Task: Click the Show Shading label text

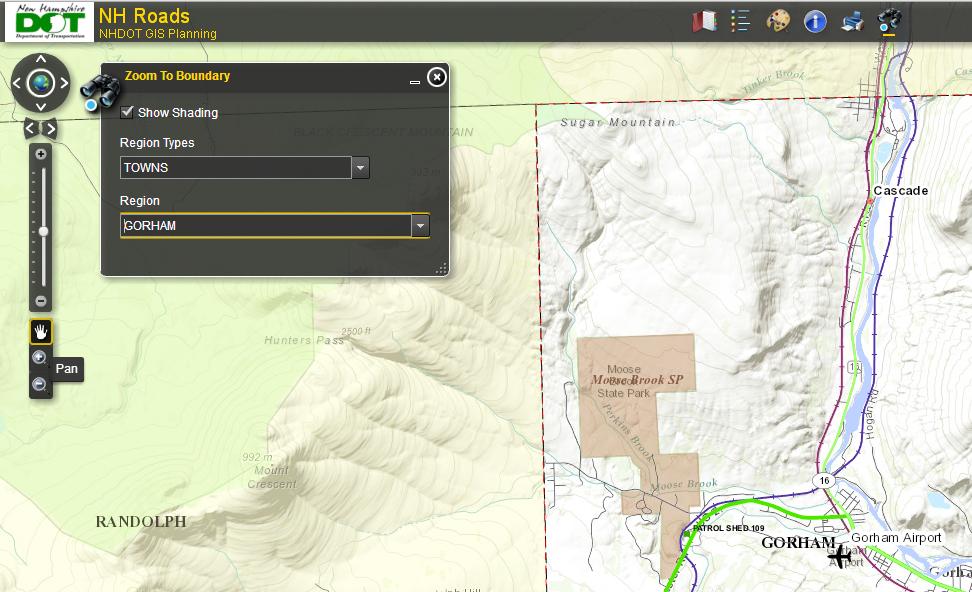Action: pos(178,112)
